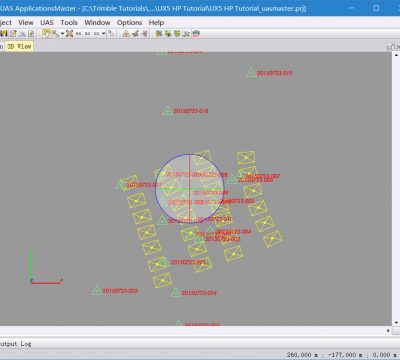
Task: Click the zoom-to-fit extents toolbar icon
Action: pos(69,33)
